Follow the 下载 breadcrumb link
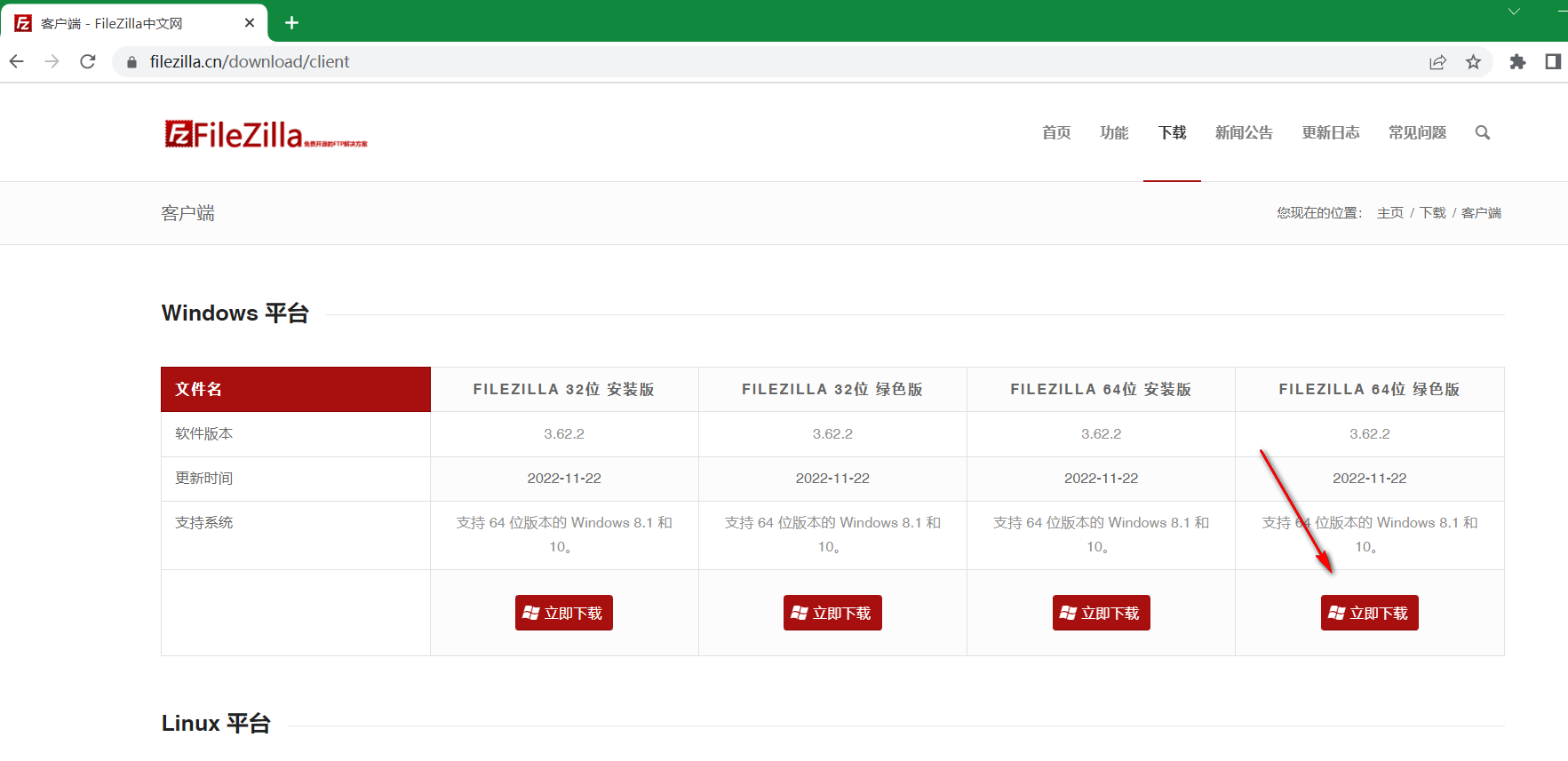Viewport: 1568px width, 761px height. tap(1433, 213)
